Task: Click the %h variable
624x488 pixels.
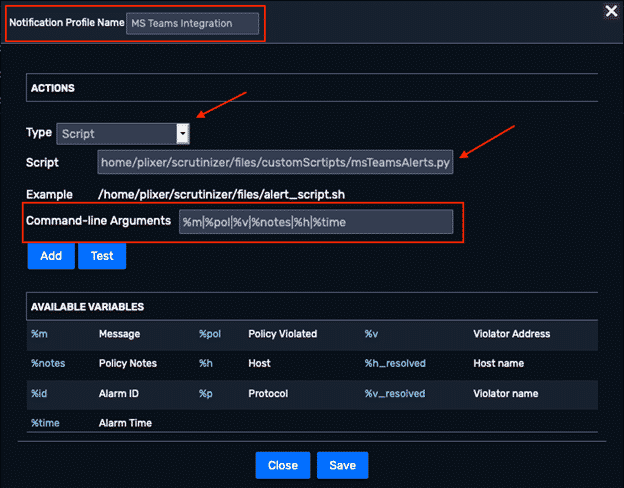Action: click(205, 363)
